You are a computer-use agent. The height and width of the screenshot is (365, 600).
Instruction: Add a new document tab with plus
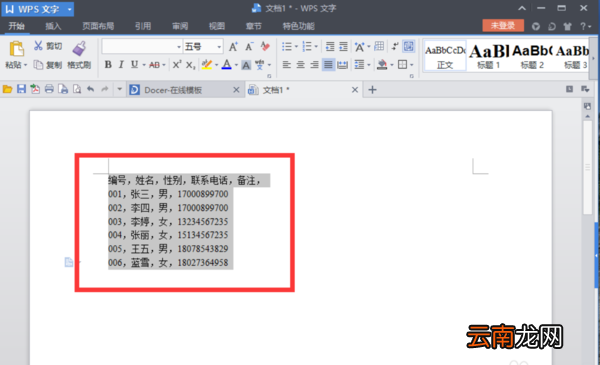(x=372, y=90)
